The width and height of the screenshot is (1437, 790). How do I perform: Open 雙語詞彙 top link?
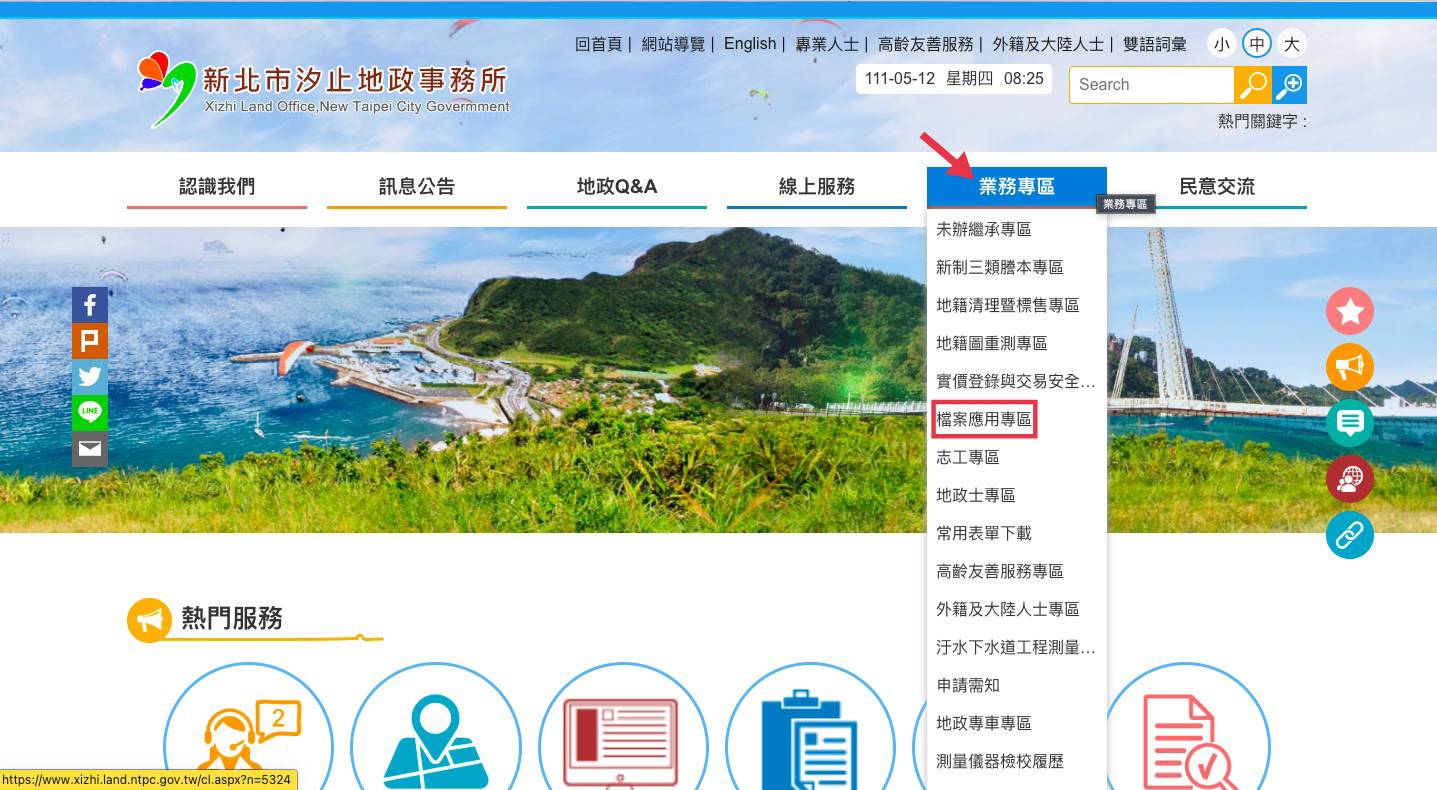click(x=1155, y=44)
